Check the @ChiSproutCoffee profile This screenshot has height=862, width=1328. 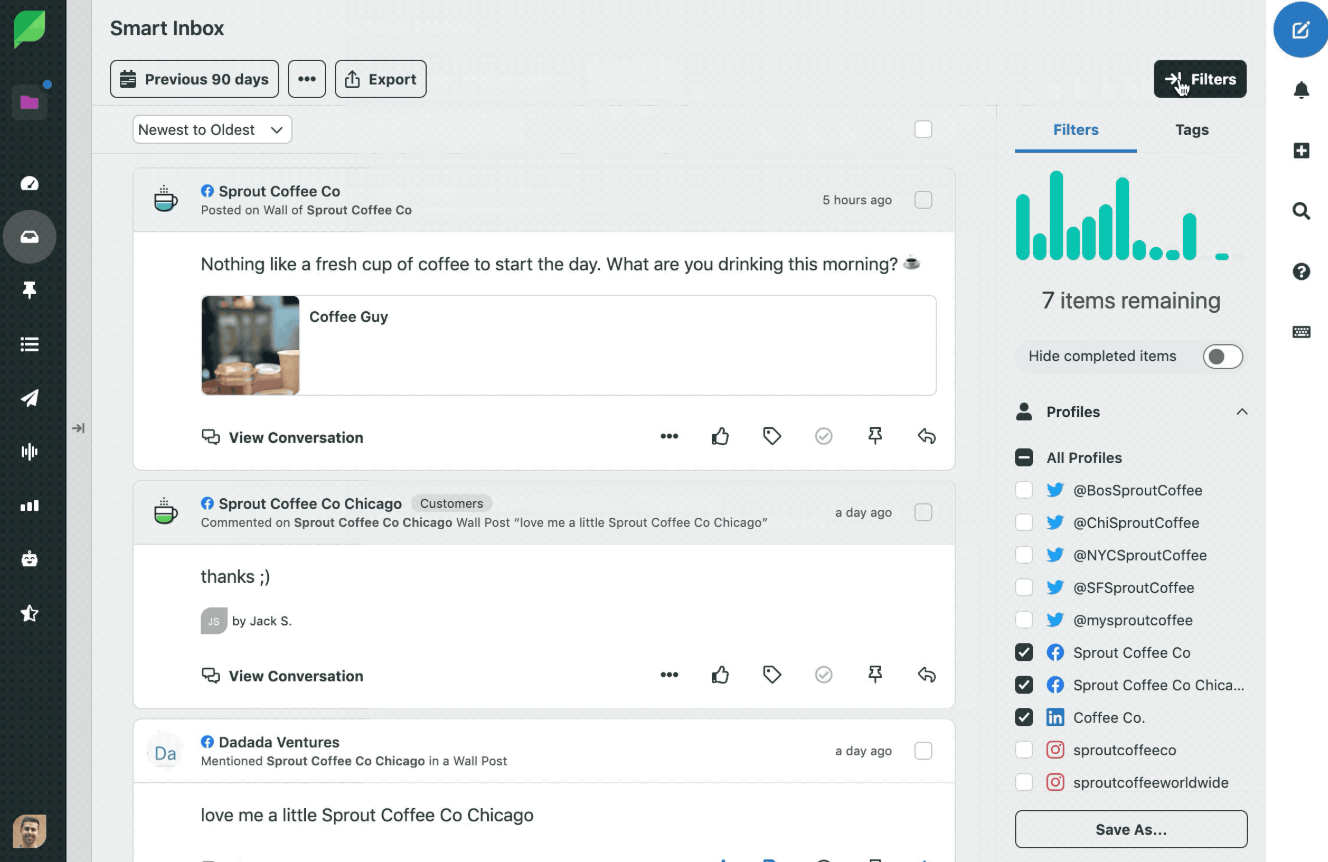[x=1024, y=522]
